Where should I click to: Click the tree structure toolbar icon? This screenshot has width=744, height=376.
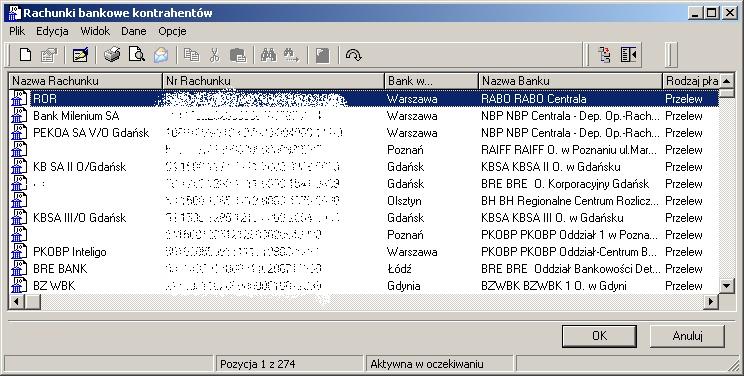tap(605, 55)
